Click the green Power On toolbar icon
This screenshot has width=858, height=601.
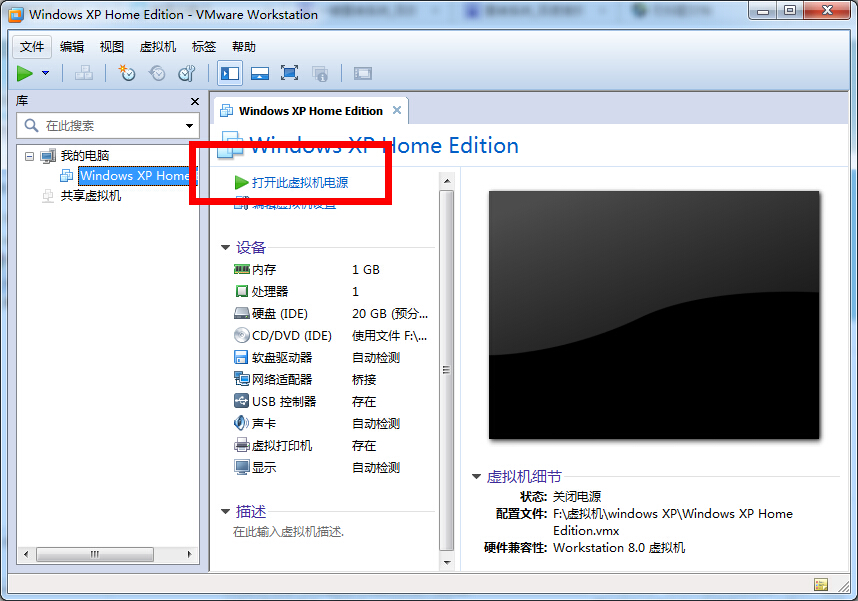pyautogui.click(x=27, y=73)
